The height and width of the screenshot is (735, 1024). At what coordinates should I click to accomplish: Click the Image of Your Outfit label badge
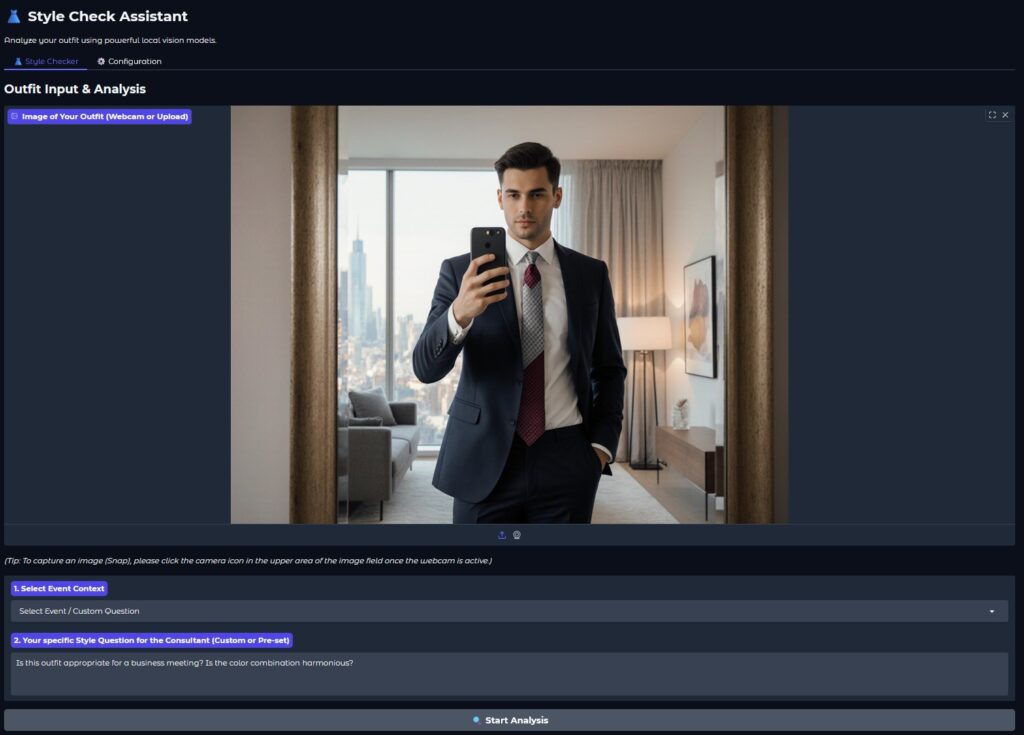tap(98, 116)
